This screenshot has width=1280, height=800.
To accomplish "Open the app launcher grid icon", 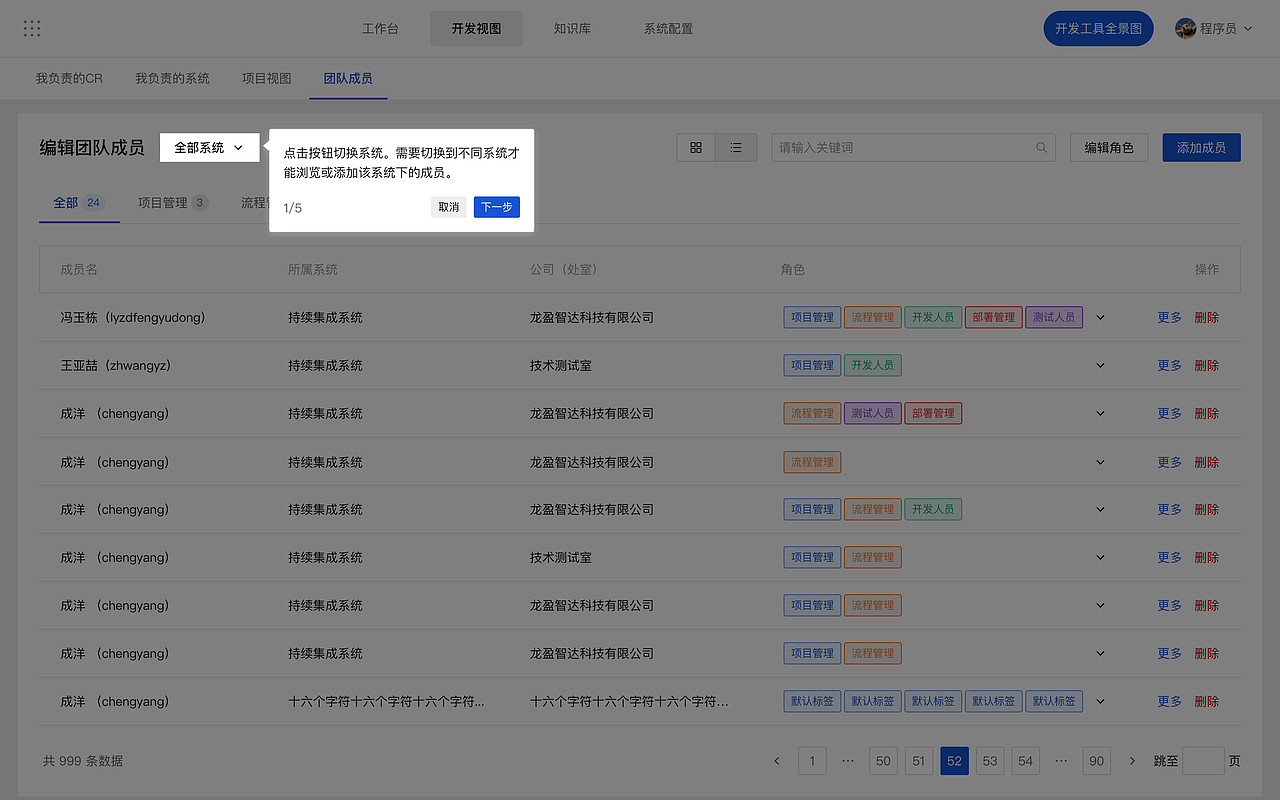I will coord(31,28).
